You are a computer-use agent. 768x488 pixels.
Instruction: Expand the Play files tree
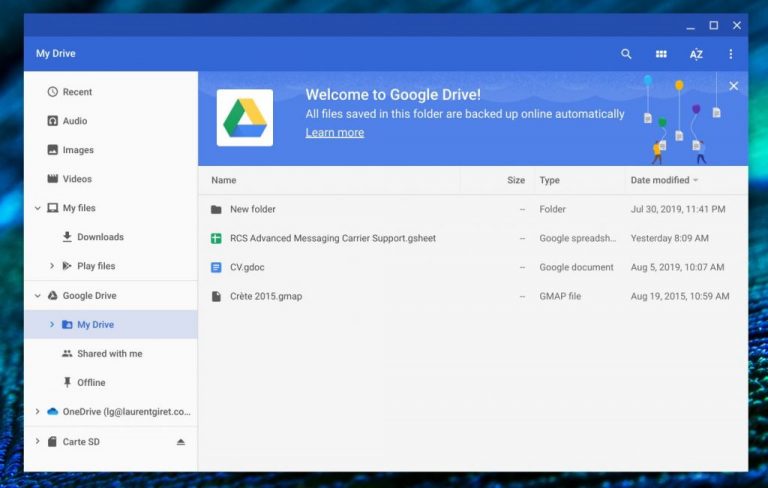click(52, 266)
